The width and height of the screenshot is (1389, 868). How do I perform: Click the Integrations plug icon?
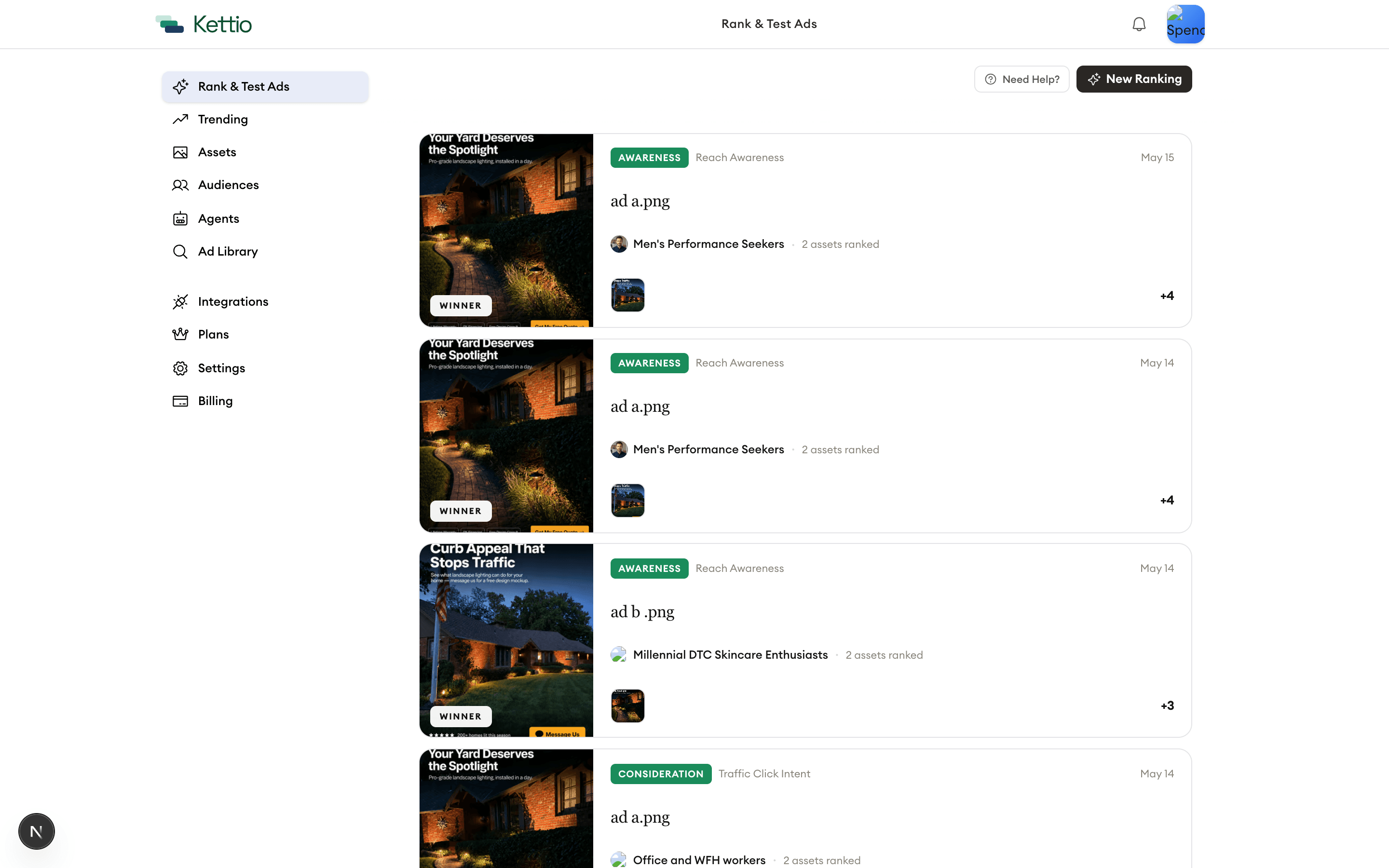tap(180, 301)
